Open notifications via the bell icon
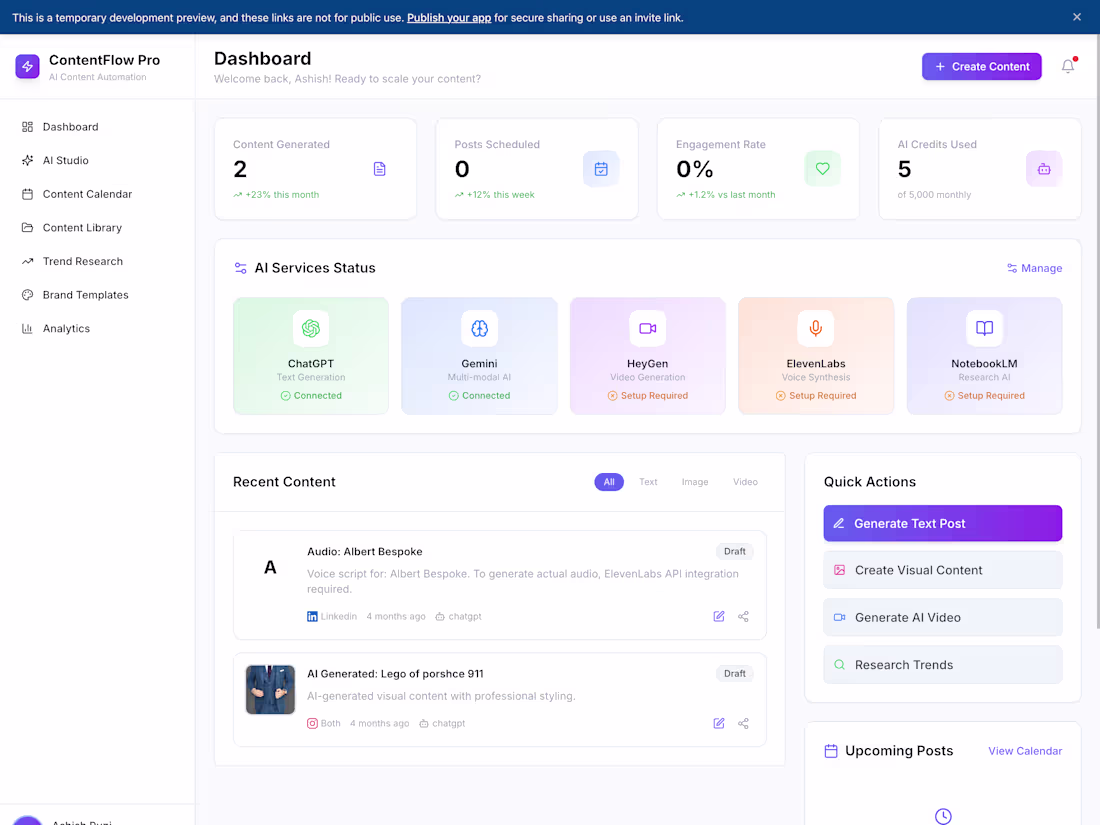This screenshot has width=1100, height=825. click(1067, 66)
